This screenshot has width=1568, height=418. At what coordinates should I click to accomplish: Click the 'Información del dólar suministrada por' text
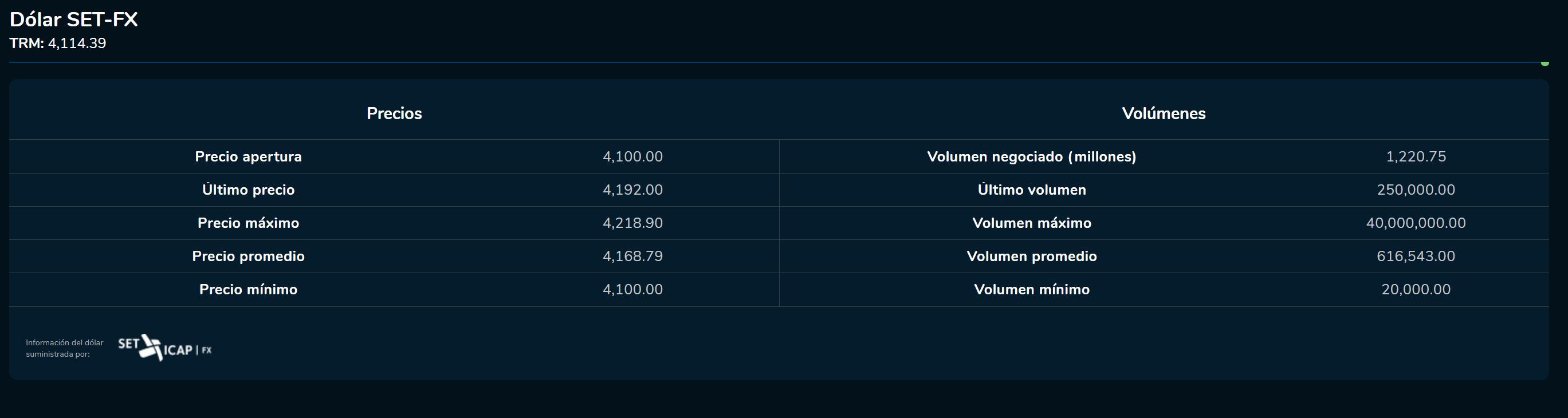point(65,348)
